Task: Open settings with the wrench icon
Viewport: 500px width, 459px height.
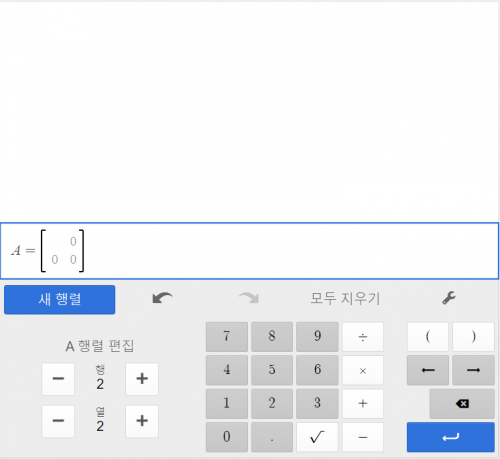Action: [449, 298]
